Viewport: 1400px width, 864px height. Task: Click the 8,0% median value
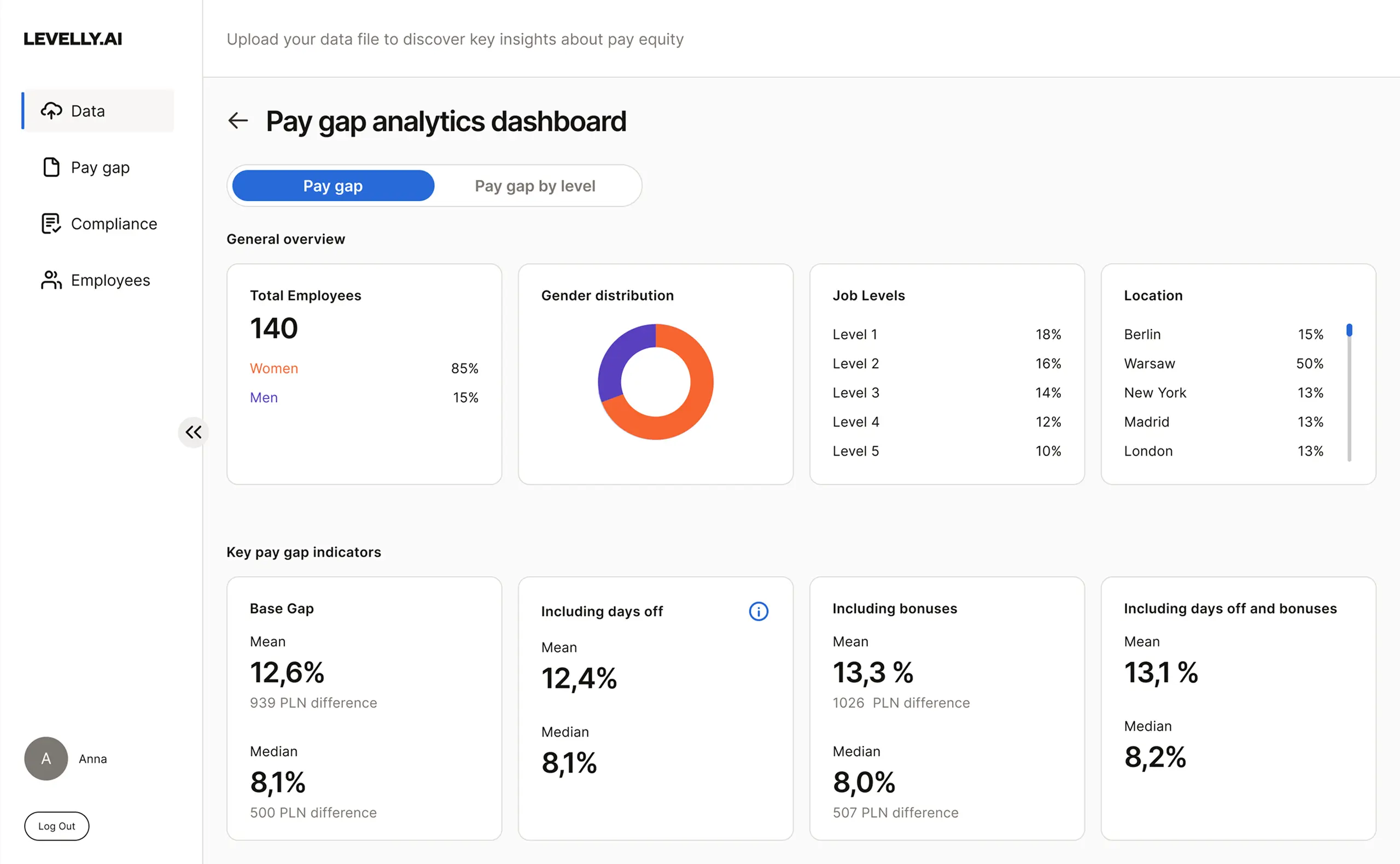[864, 783]
